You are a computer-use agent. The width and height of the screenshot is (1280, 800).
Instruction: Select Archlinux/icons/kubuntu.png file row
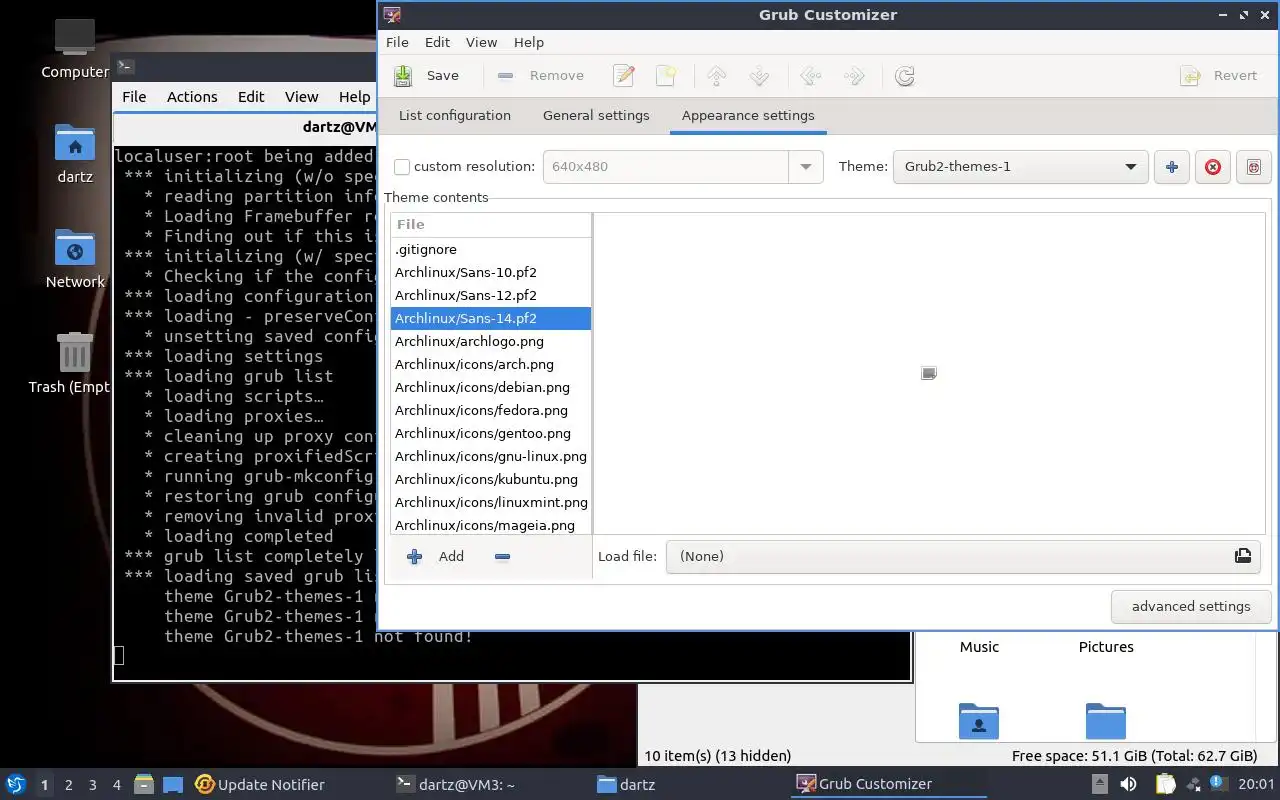[x=491, y=479]
